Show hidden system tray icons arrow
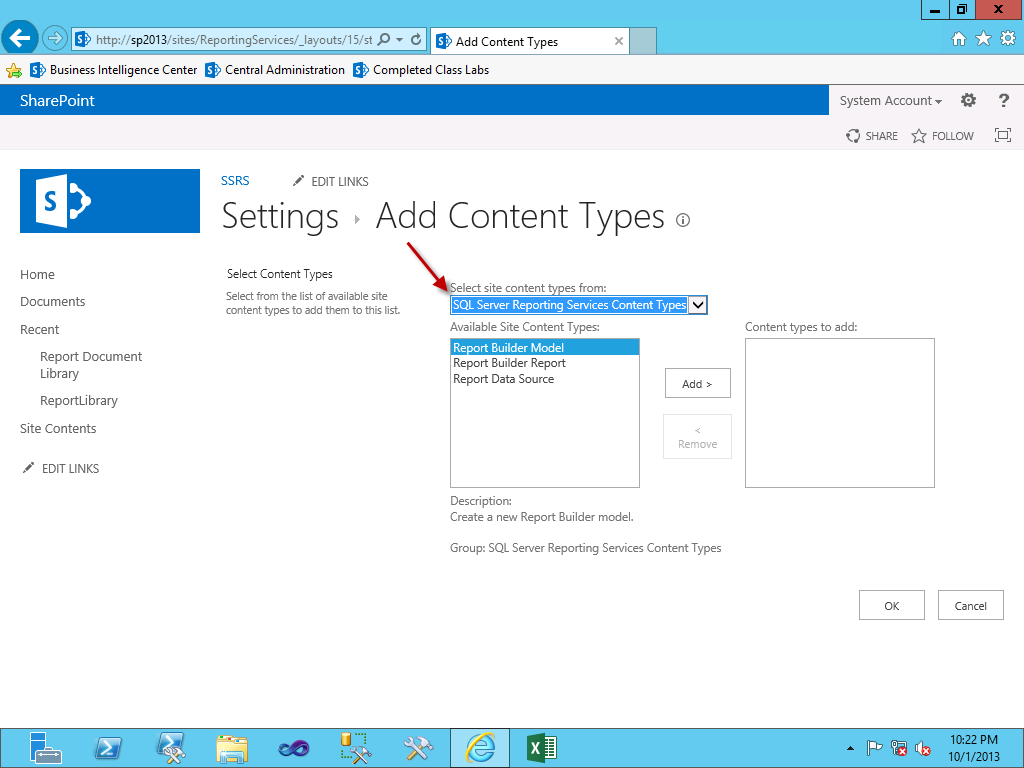Viewport: 1024px width, 768px height. [850, 748]
